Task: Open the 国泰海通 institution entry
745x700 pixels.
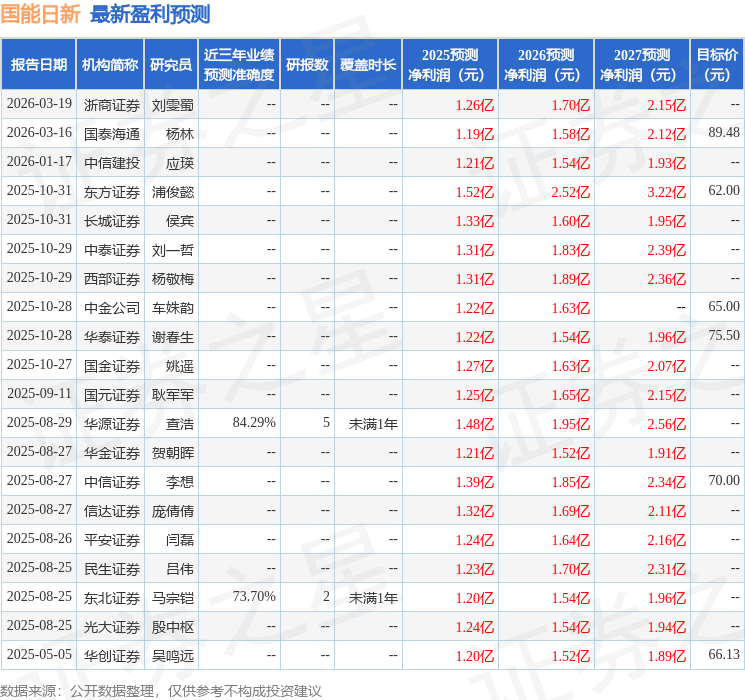Action: (x=111, y=134)
